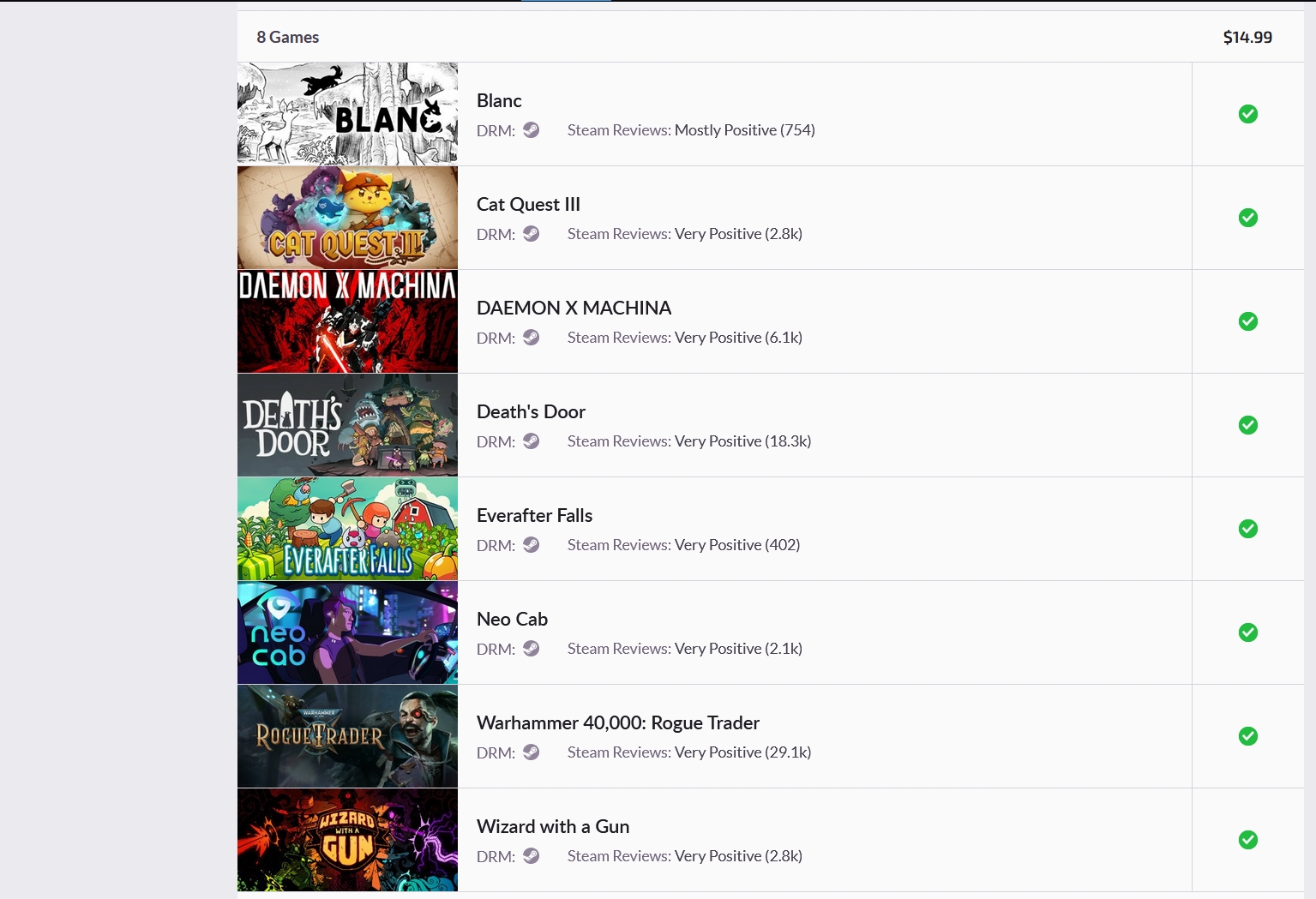Click the '8 Games' tier header
Viewport: 1316px width, 899px height.
point(288,37)
